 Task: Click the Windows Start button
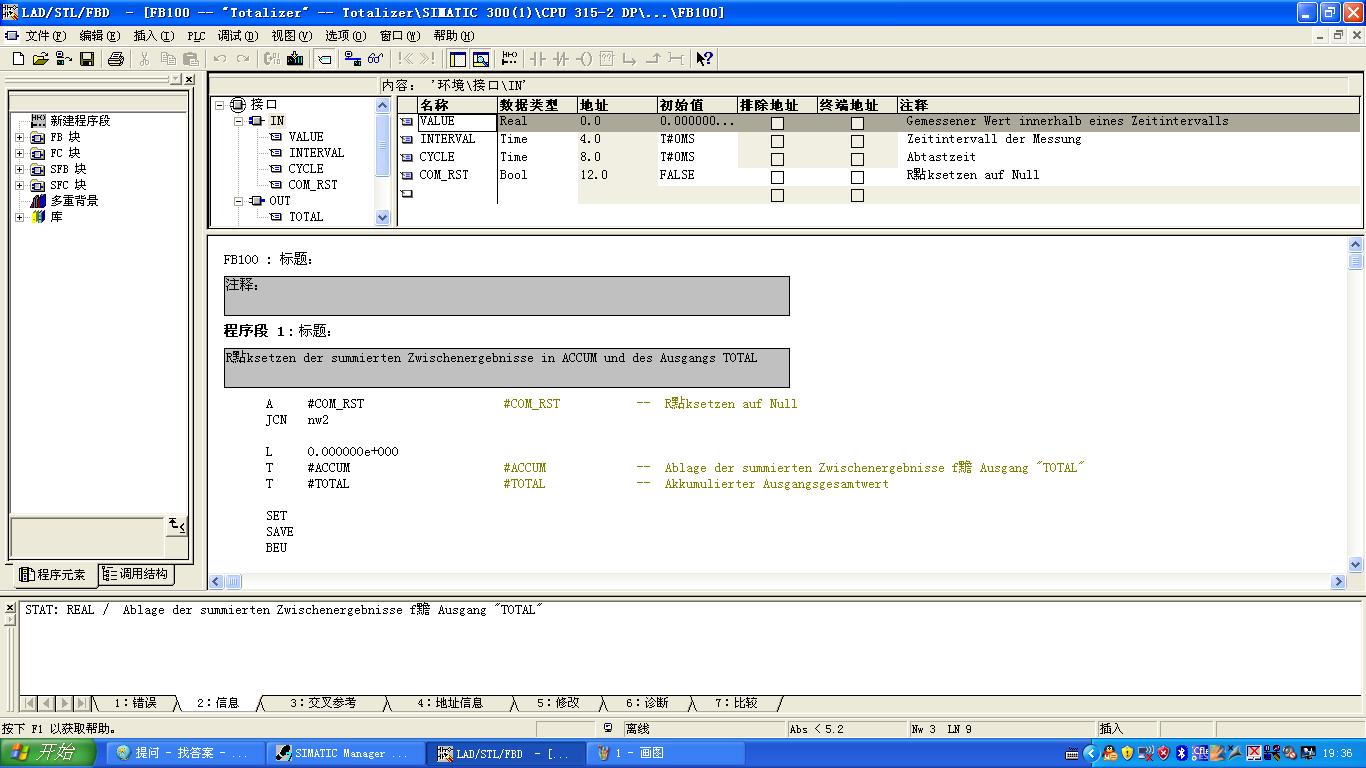48,753
